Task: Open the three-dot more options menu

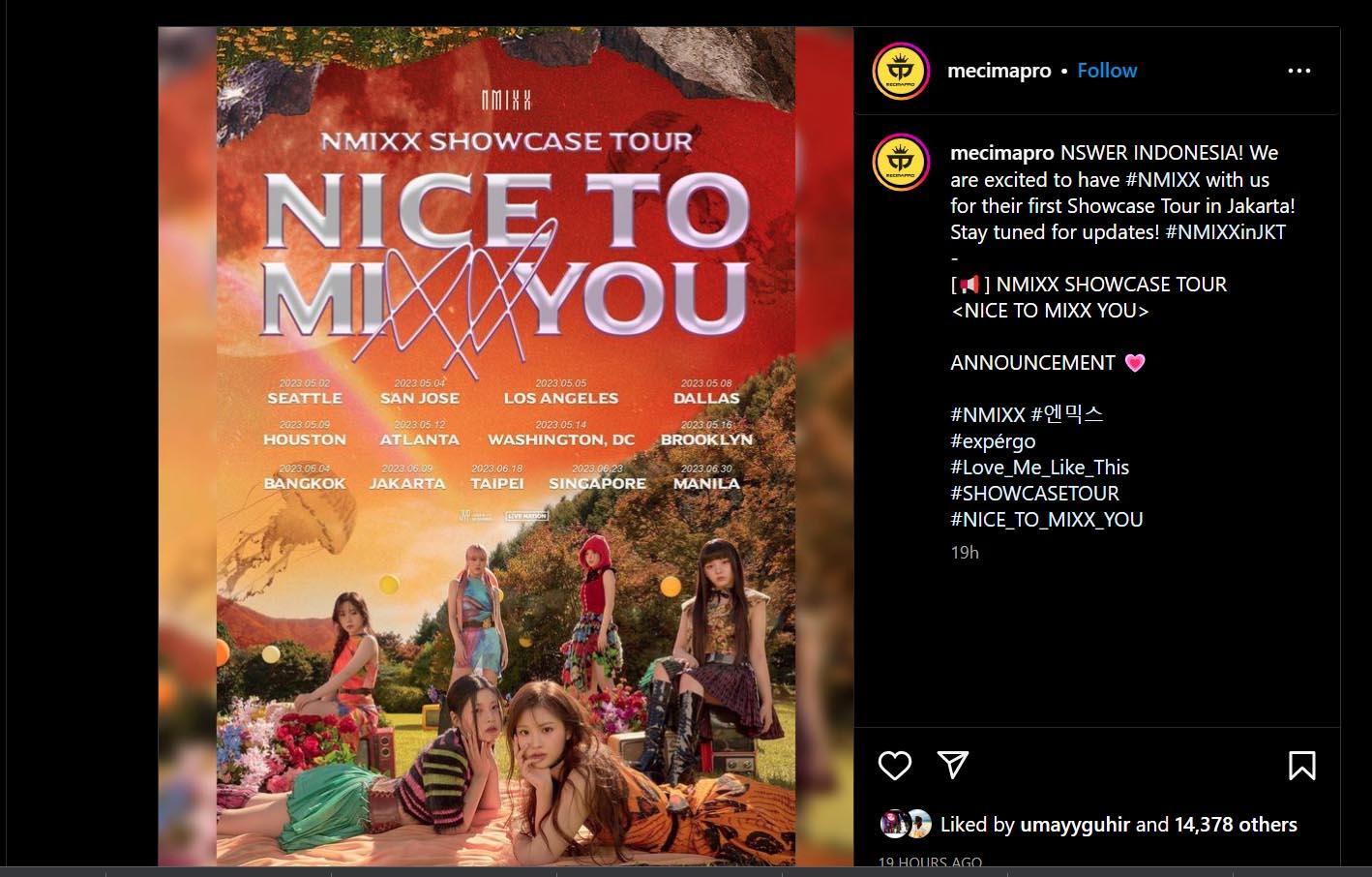Action: (1299, 71)
